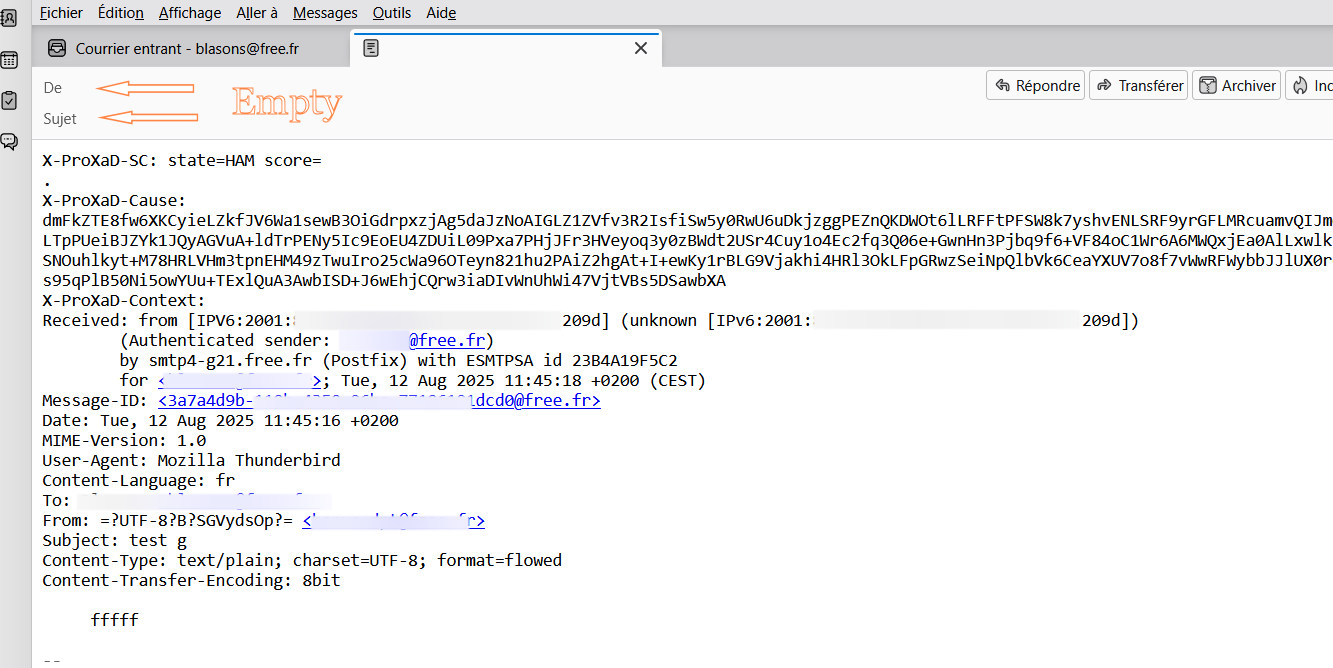Image resolution: width=1333 pixels, height=668 pixels.
Task: Click the Transférer forward button
Action: pyautogui.click(x=1139, y=86)
